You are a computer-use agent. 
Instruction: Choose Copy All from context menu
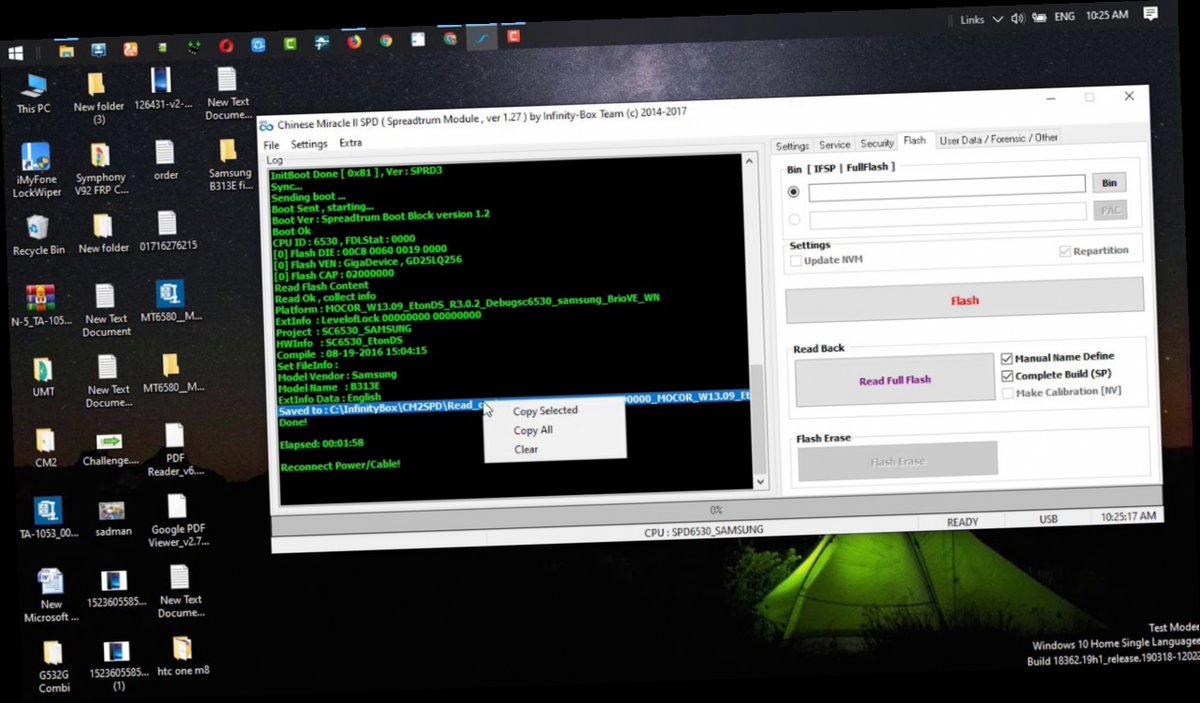point(533,430)
